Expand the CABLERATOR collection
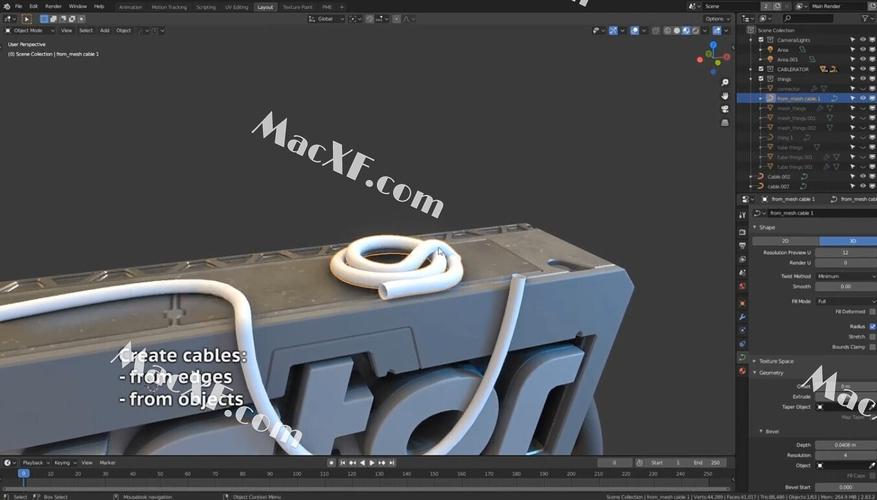Viewport: 877px width, 500px height. [x=751, y=69]
